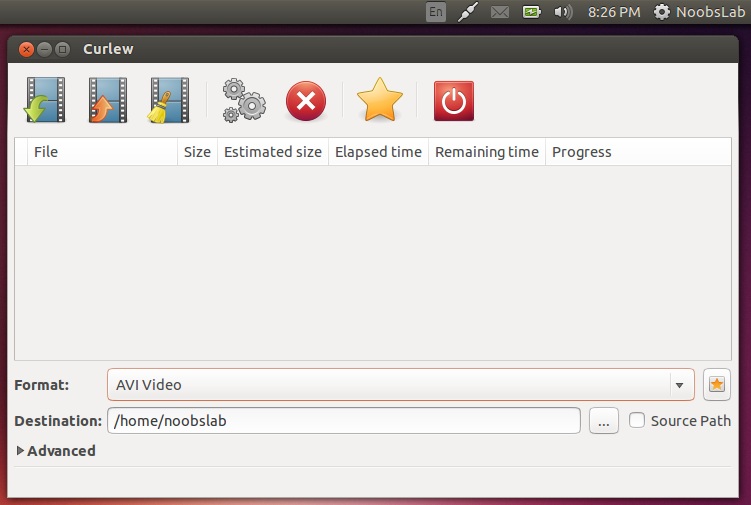Open the Format dropdown showing AVI Video
751x505 pixels.
[400, 384]
